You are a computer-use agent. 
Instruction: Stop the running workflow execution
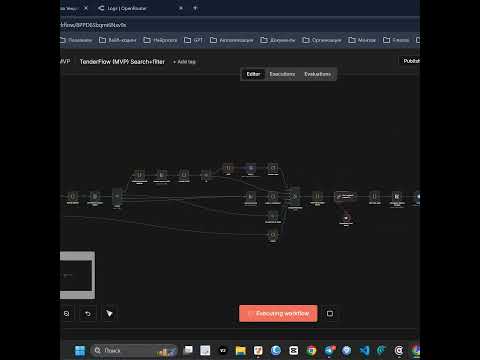(330, 313)
